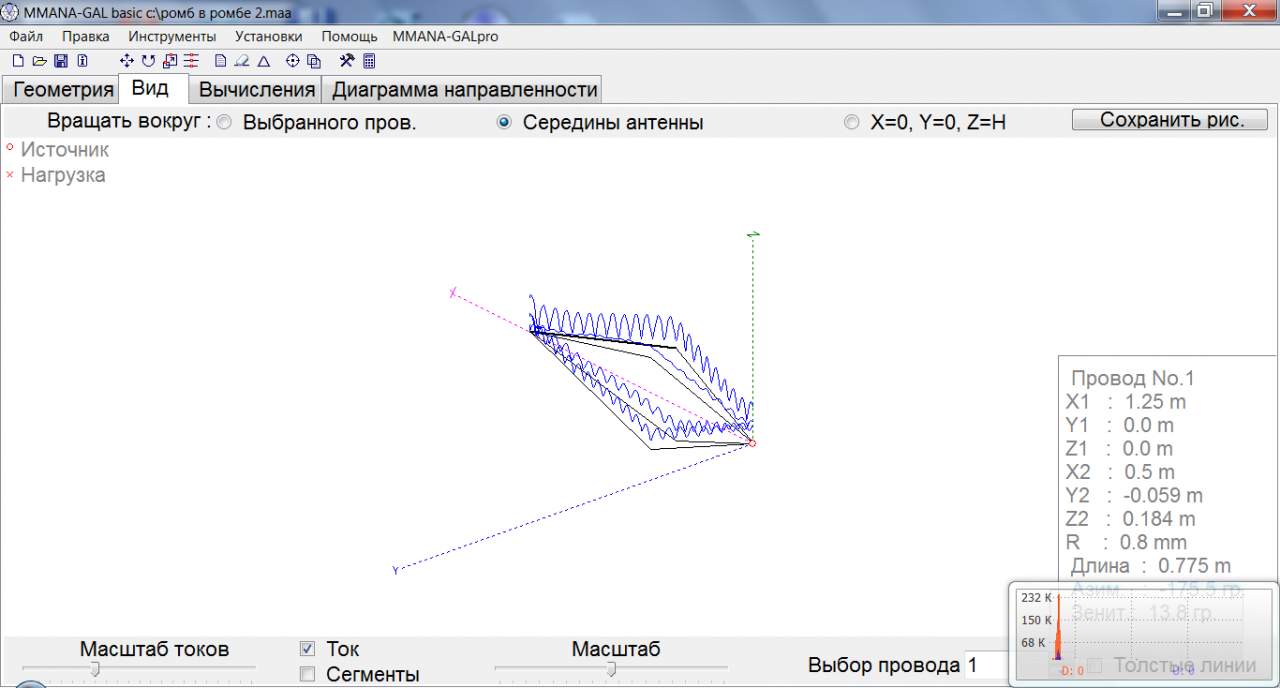Image resolution: width=1280 pixels, height=688 pixels.
Task: Click the scale antenna icon
Action: (169, 61)
